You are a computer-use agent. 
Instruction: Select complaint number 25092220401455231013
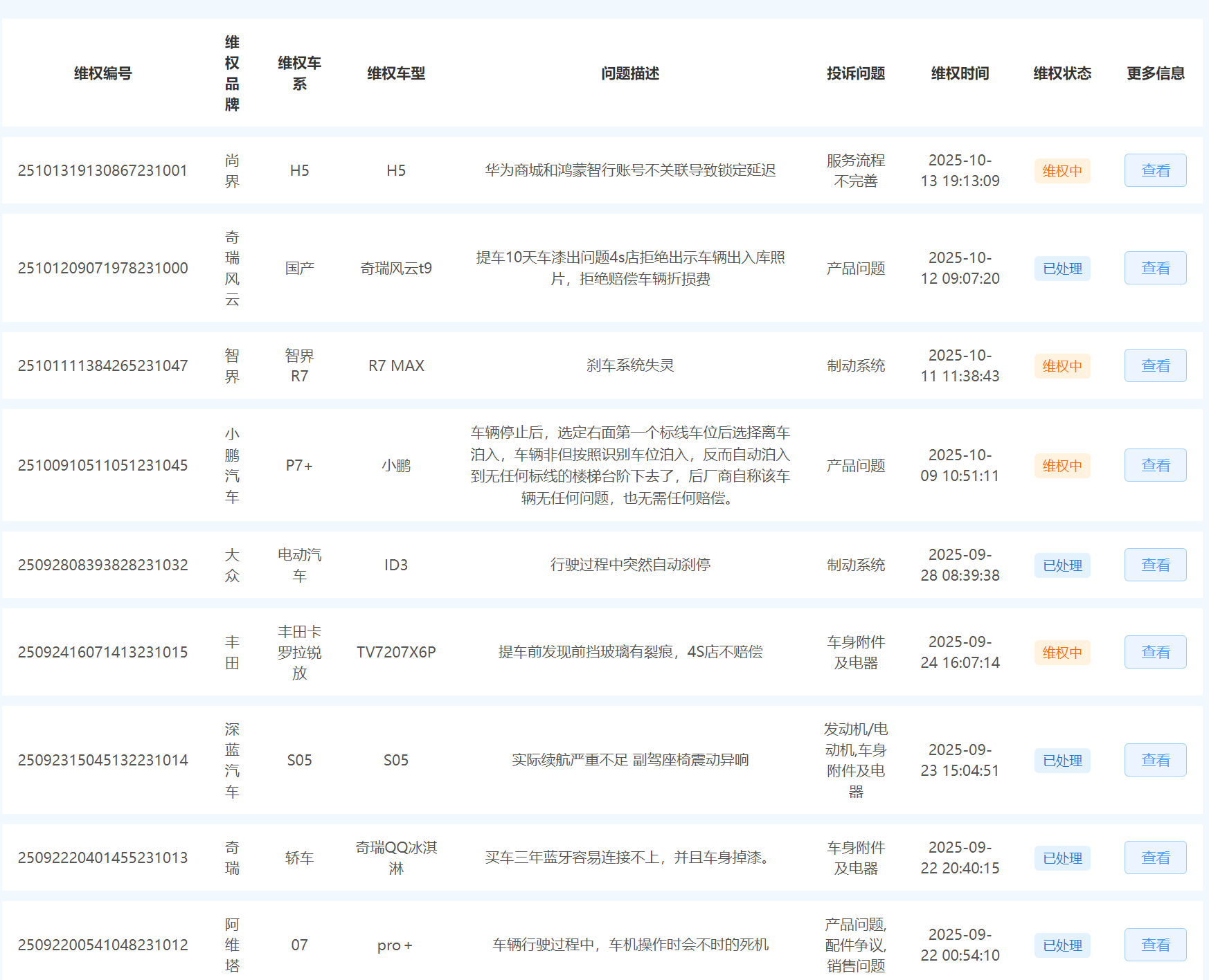(102, 857)
